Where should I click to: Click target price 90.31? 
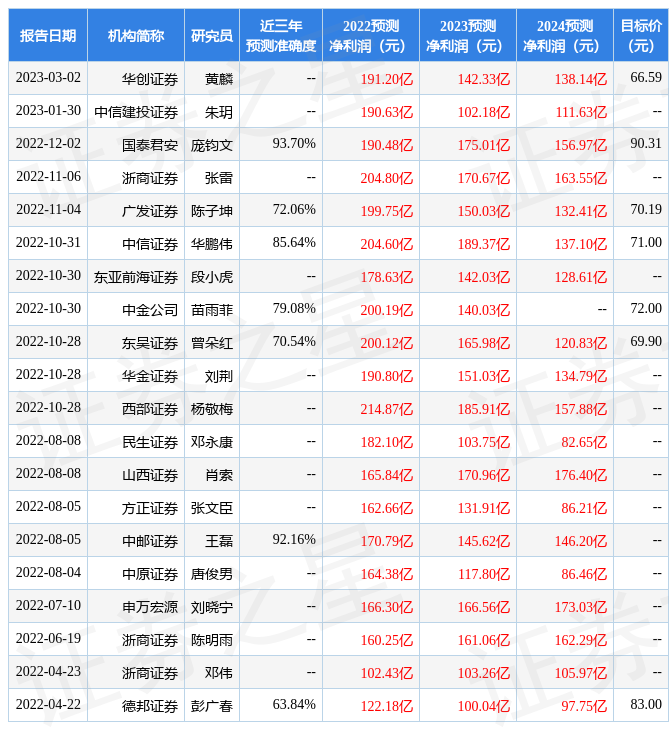pos(646,143)
